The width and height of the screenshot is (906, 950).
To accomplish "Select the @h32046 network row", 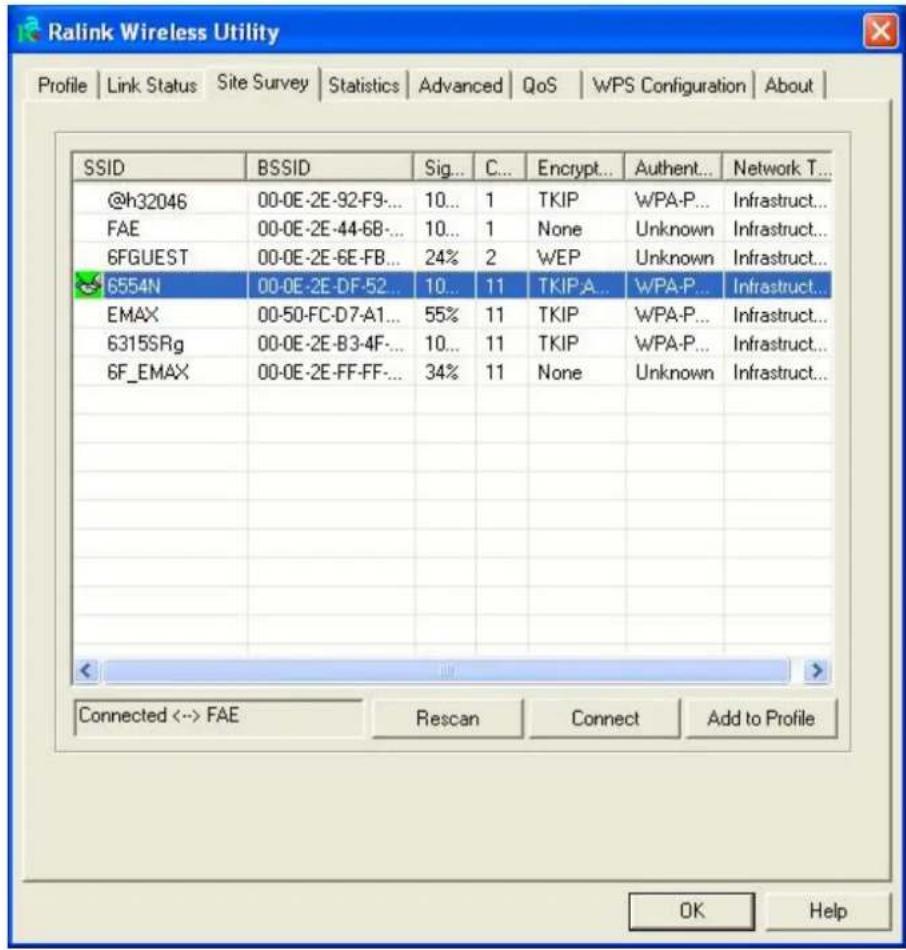I will (452, 200).
